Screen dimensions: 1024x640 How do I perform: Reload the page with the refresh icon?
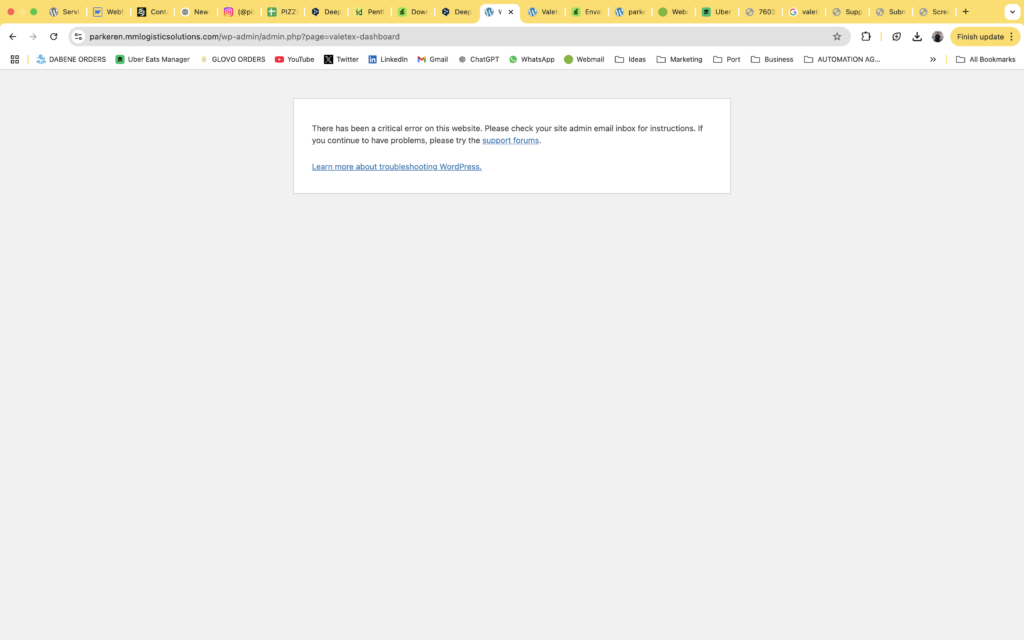[54, 37]
